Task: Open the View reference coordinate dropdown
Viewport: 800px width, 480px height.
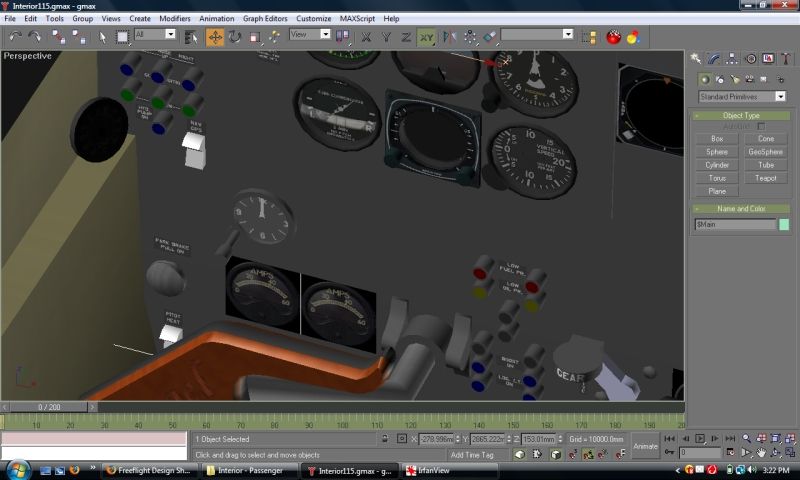Action: (x=310, y=34)
